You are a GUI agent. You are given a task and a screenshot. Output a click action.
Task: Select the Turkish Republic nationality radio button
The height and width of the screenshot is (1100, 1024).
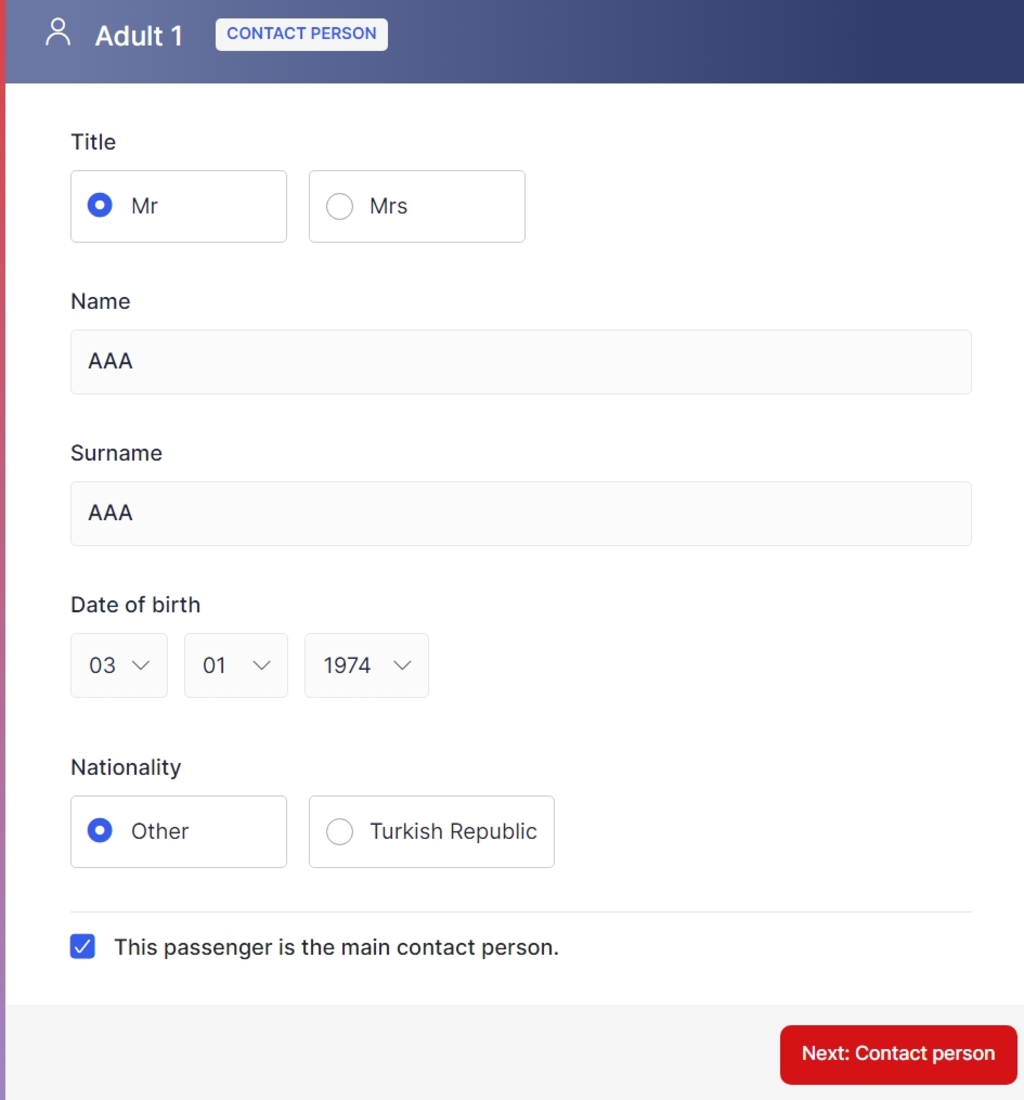(x=339, y=831)
